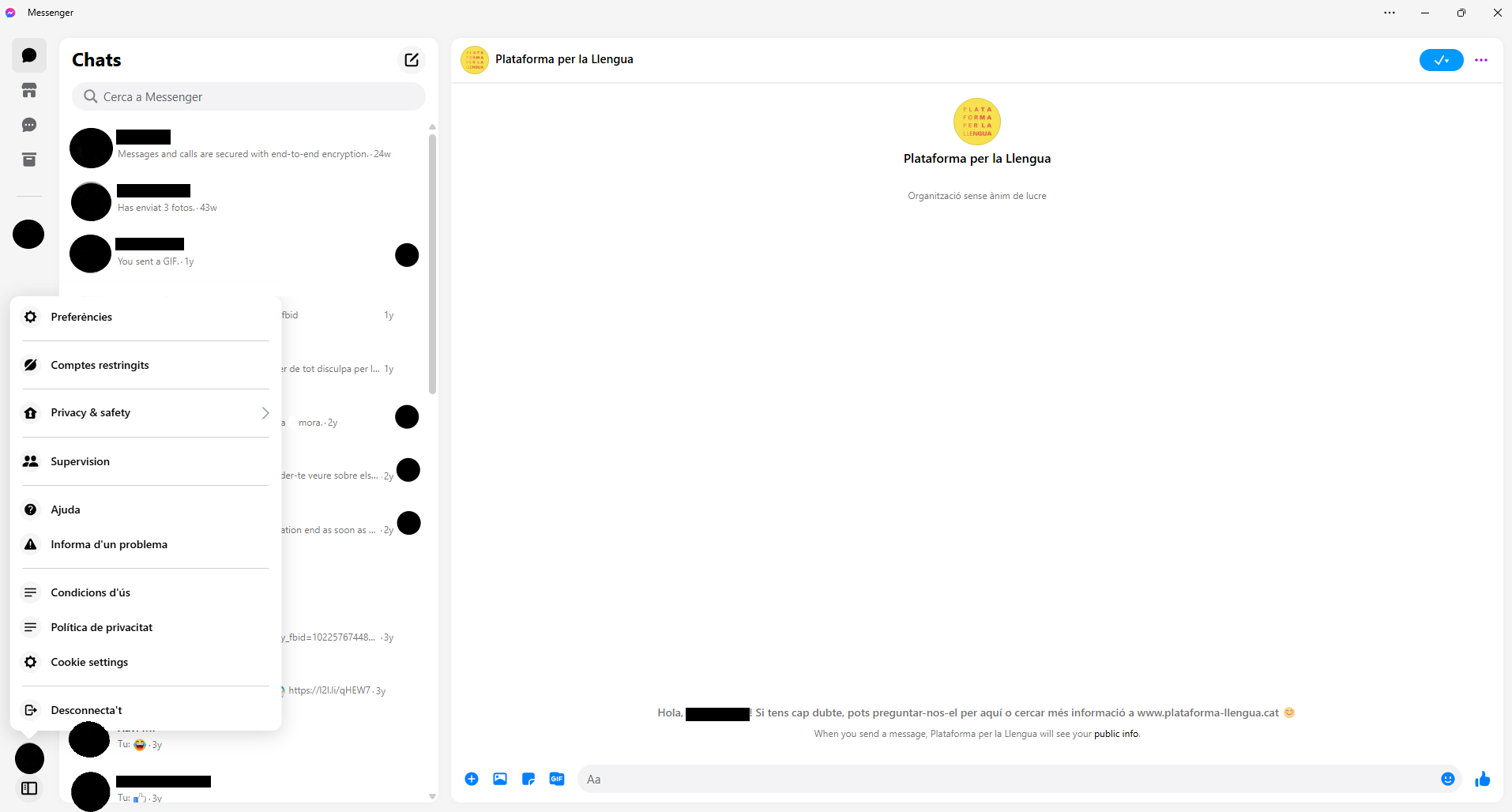Screen dimensions: 1512x812
Task: Open Cookie settings
Action: coord(145,662)
